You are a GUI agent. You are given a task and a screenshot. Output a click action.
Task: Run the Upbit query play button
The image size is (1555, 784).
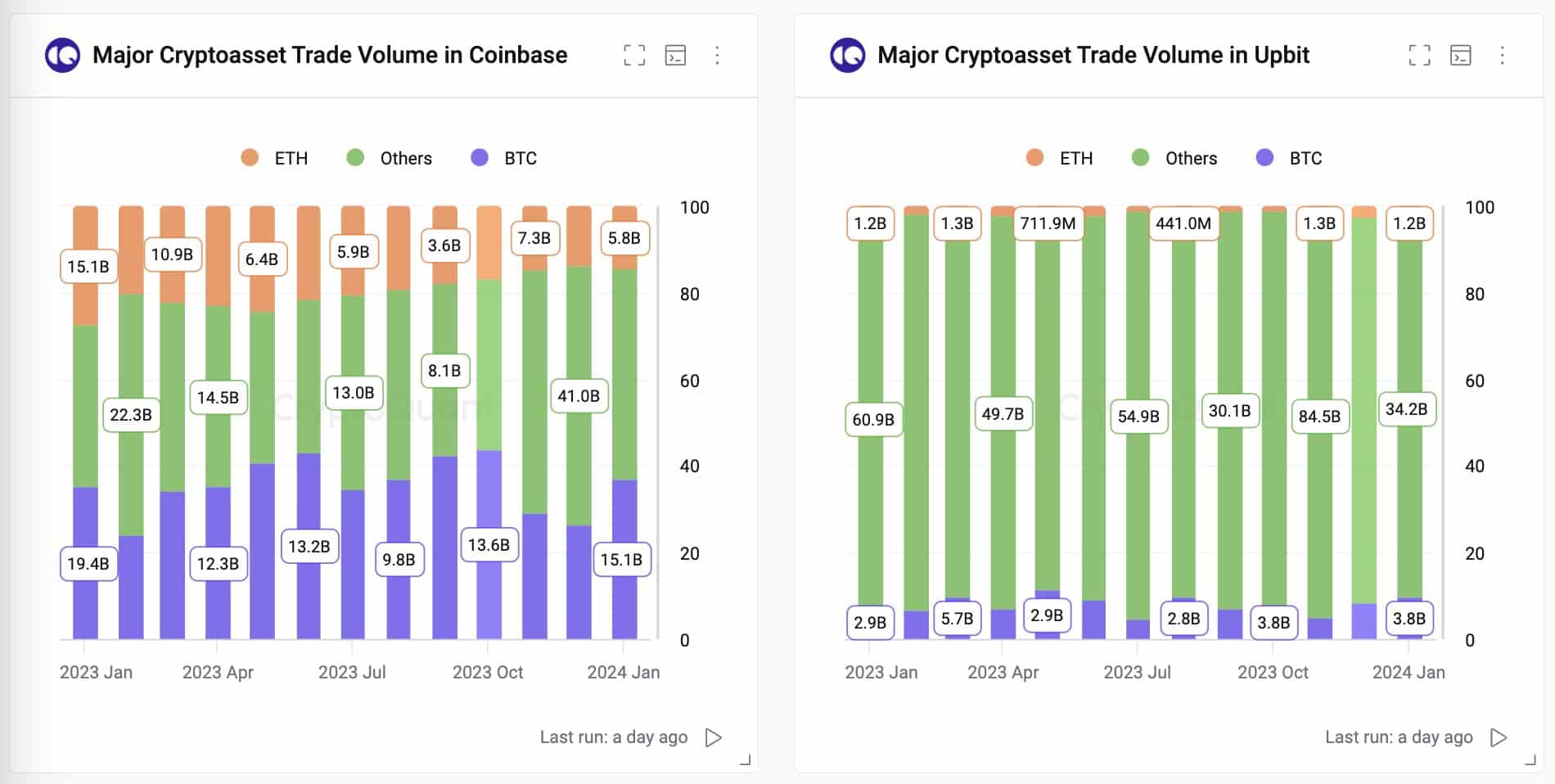[1499, 737]
